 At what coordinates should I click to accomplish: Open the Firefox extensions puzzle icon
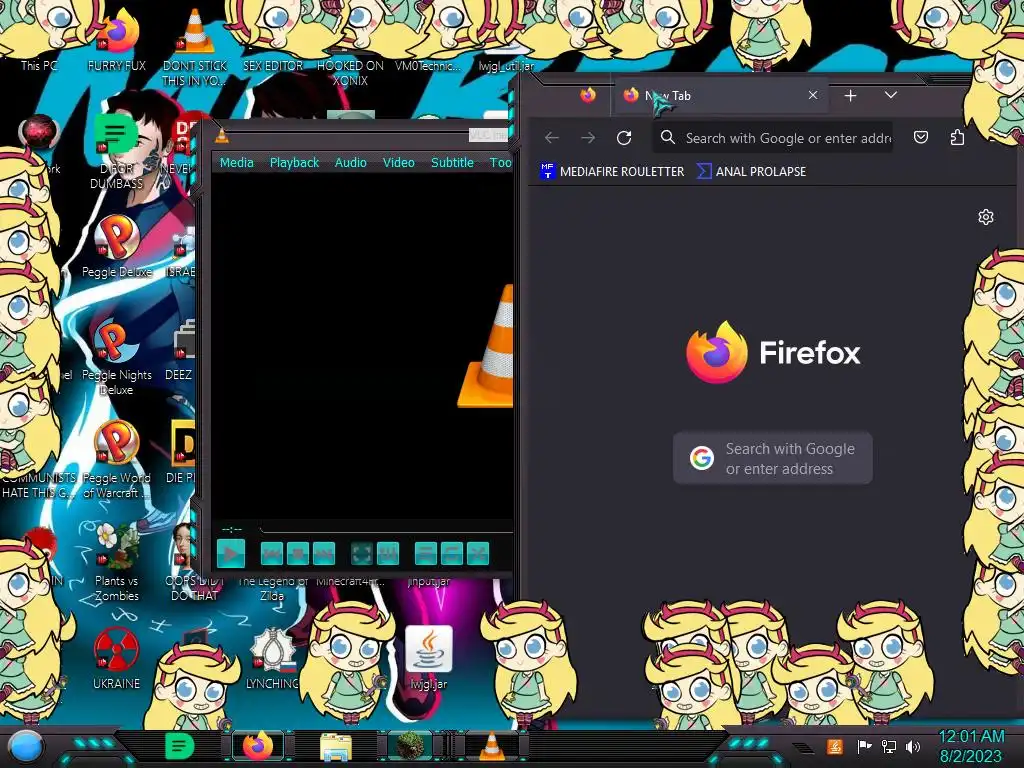(957, 137)
